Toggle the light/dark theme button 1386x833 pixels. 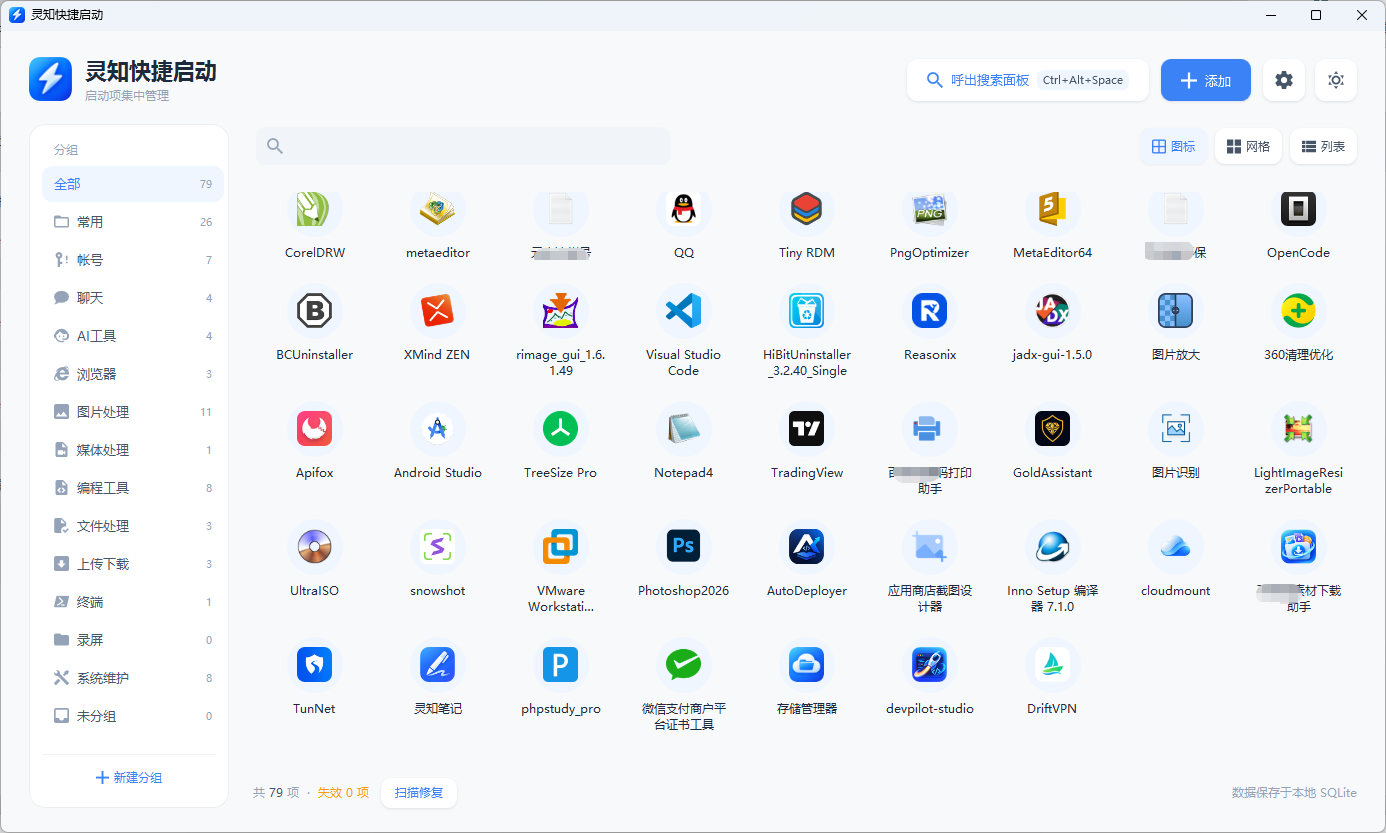pyautogui.click(x=1336, y=80)
